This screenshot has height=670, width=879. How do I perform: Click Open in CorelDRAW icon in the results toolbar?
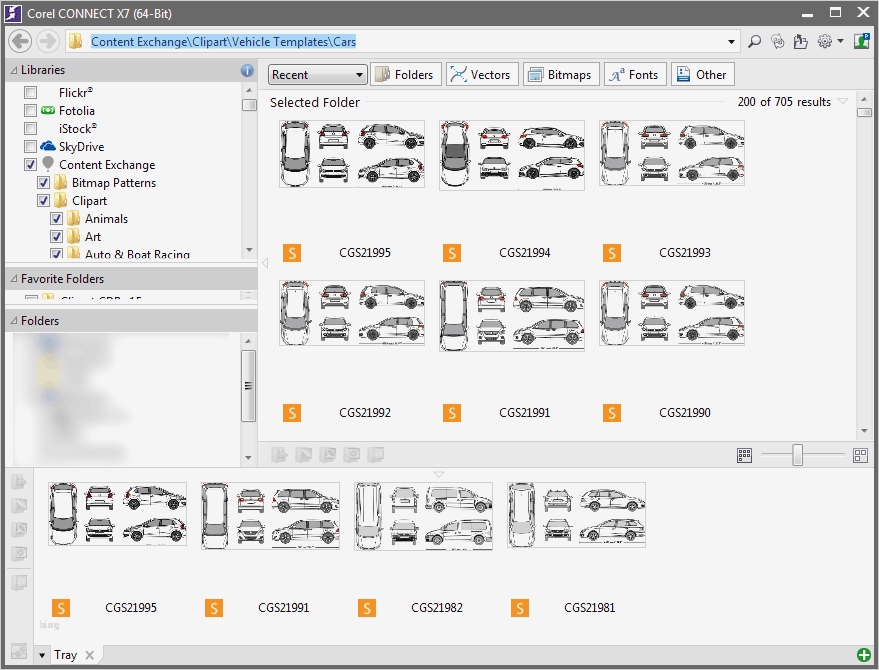pyautogui.click(x=303, y=454)
